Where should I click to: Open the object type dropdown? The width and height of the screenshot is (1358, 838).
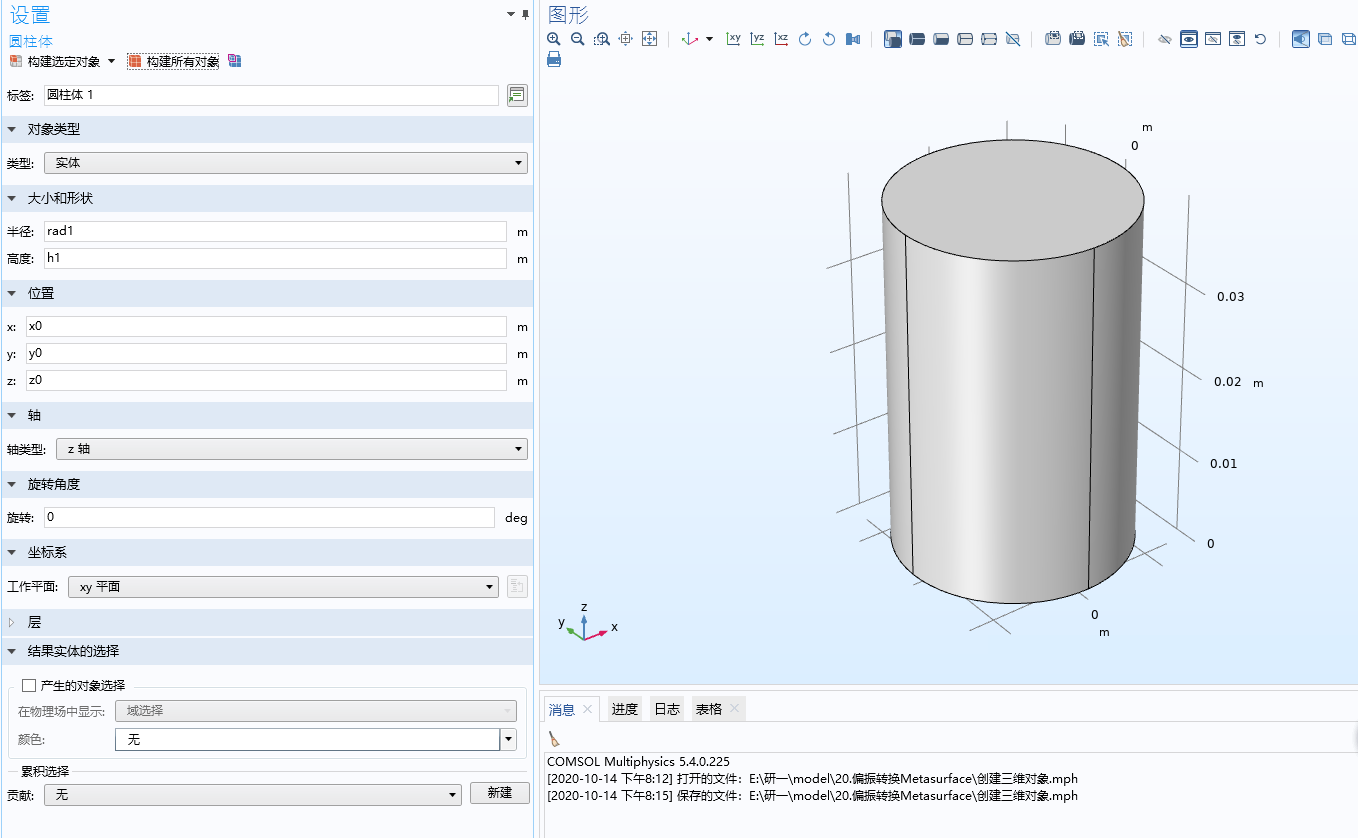287,163
